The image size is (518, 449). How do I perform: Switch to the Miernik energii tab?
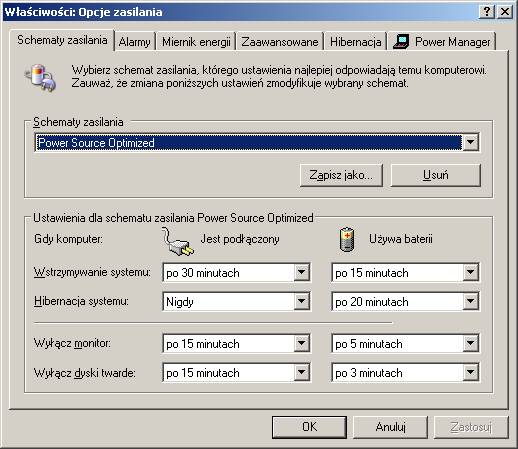pyautogui.click(x=196, y=42)
